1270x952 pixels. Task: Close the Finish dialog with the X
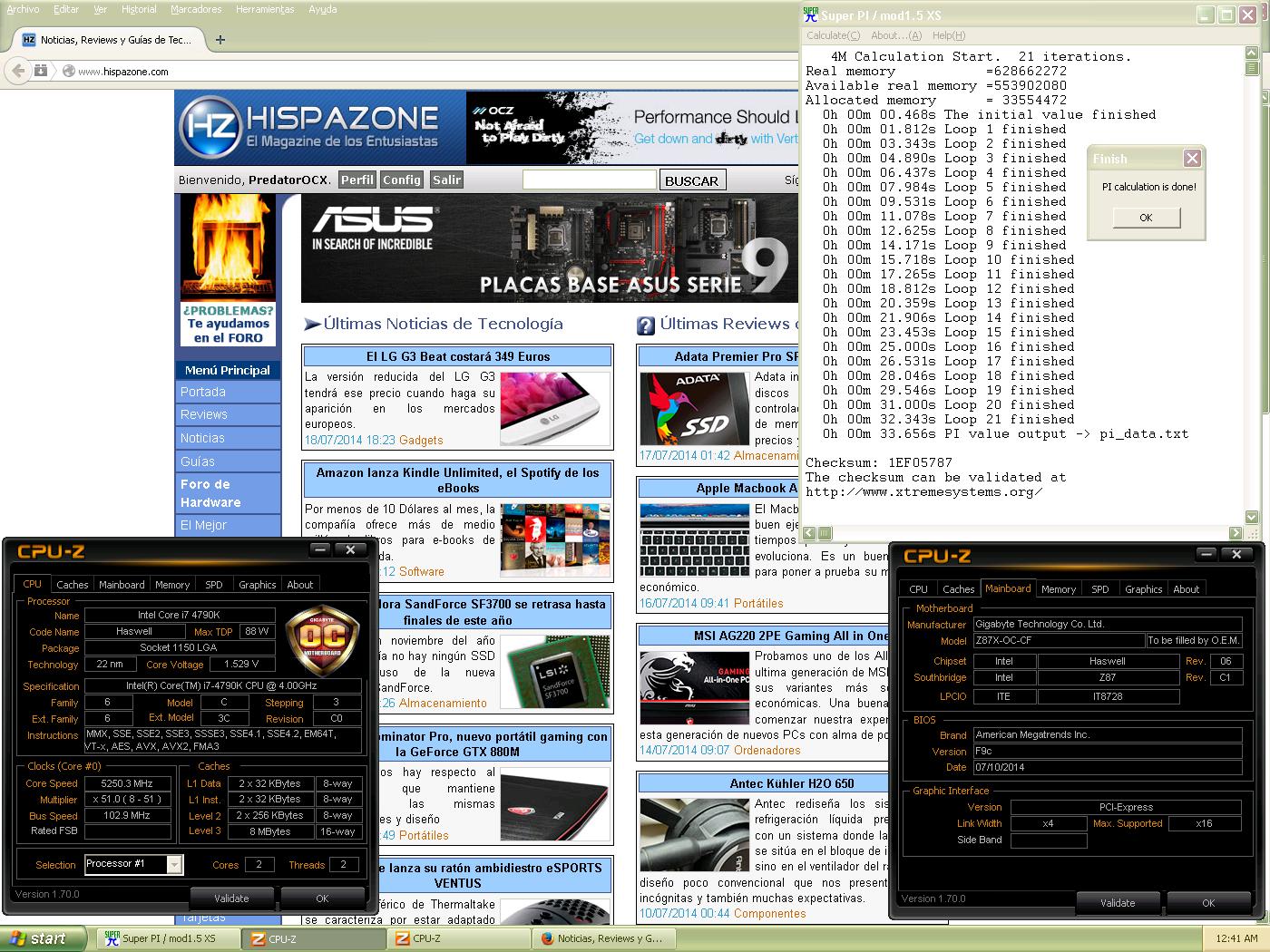coord(1192,159)
